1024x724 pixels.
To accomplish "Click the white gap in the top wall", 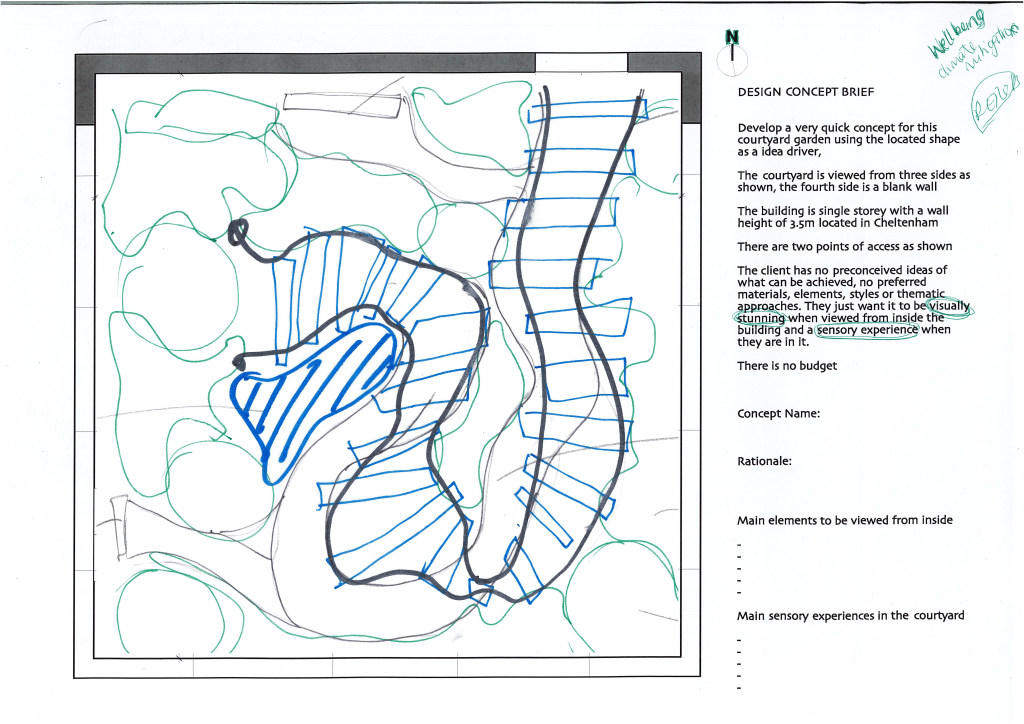I will click(x=581, y=63).
